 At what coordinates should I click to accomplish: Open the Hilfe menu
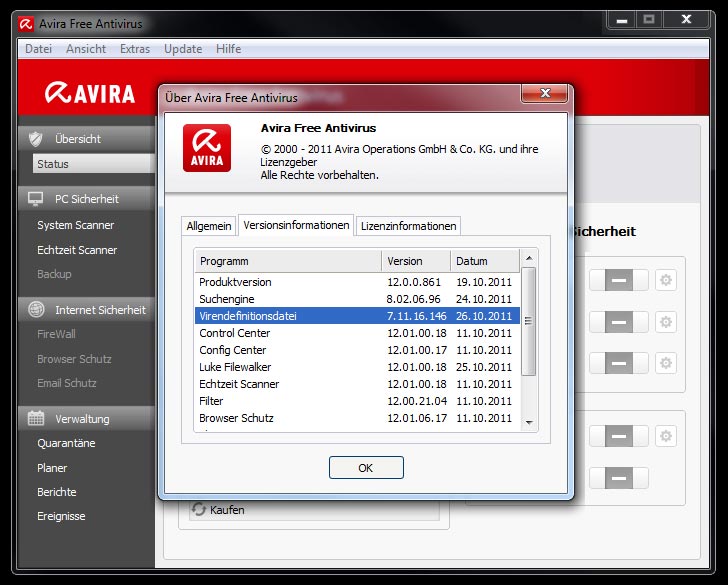pyautogui.click(x=228, y=49)
